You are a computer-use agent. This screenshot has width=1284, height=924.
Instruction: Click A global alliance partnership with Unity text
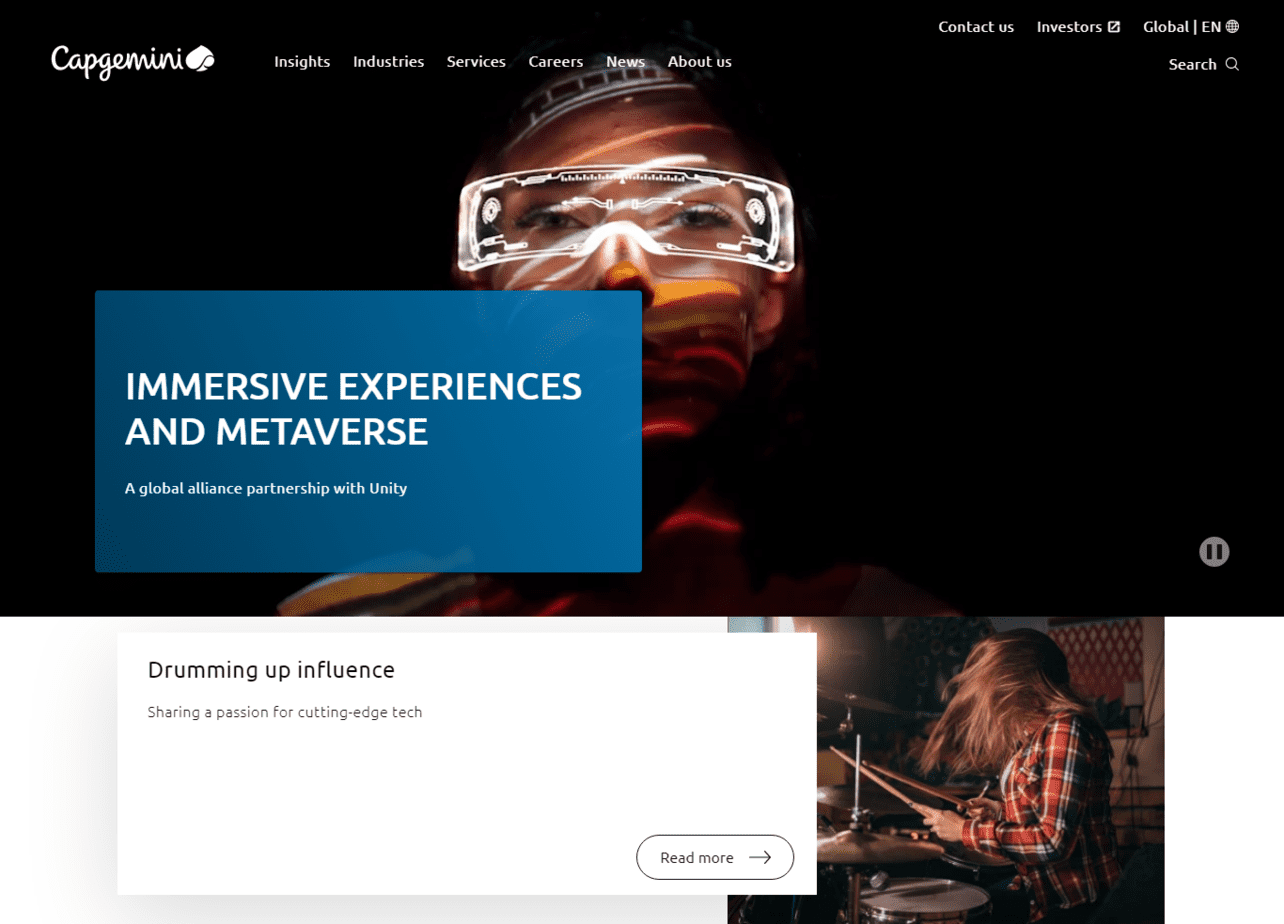click(266, 489)
